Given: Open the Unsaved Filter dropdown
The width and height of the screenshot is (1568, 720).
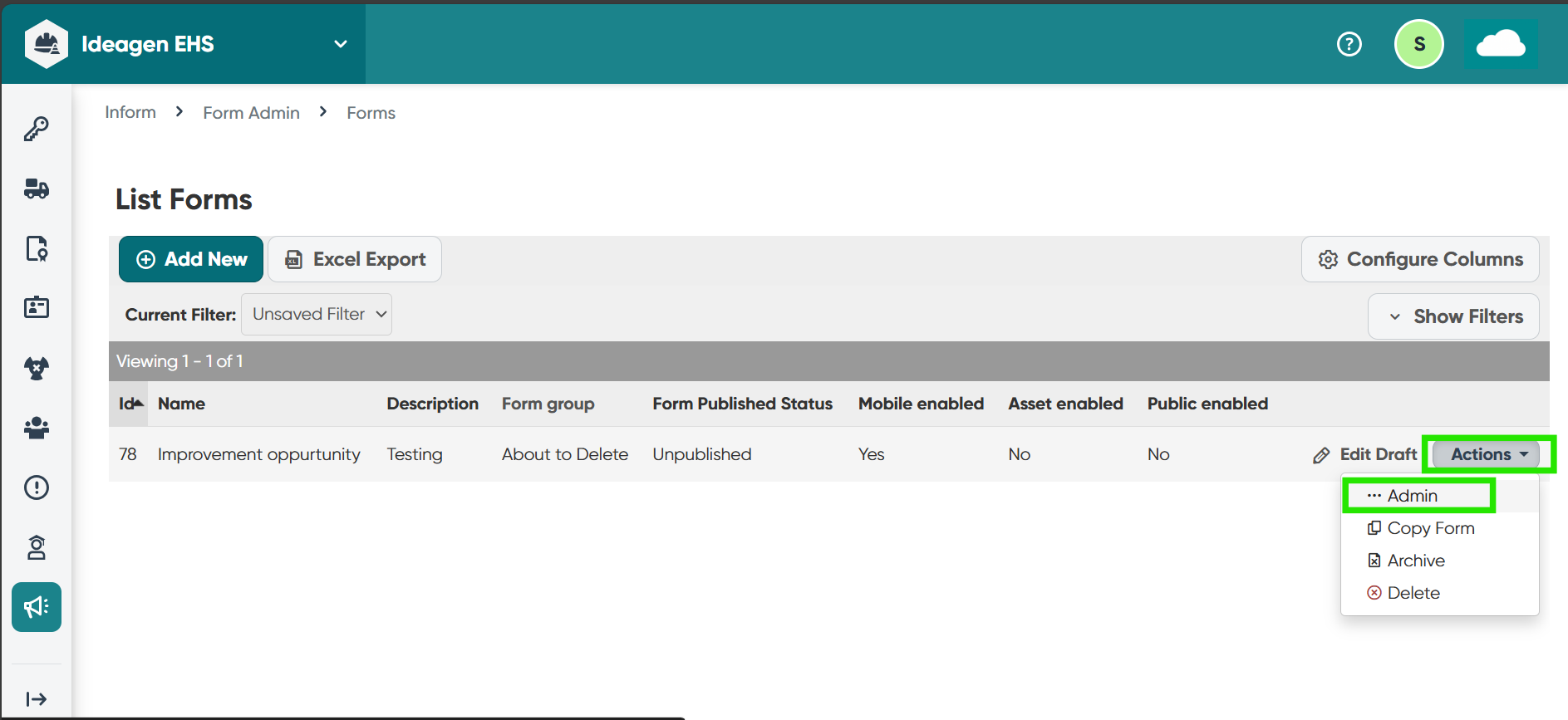Looking at the screenshot, I should 317,315.
